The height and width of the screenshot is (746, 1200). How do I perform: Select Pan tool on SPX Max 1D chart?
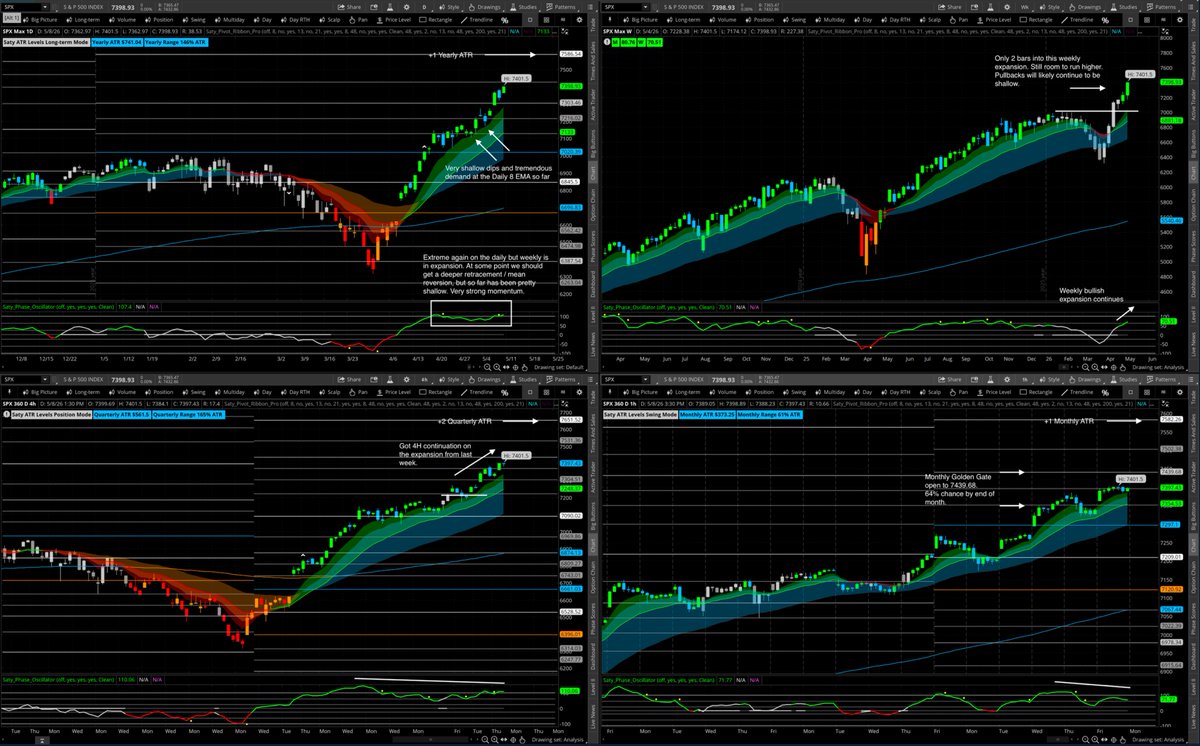358,20
